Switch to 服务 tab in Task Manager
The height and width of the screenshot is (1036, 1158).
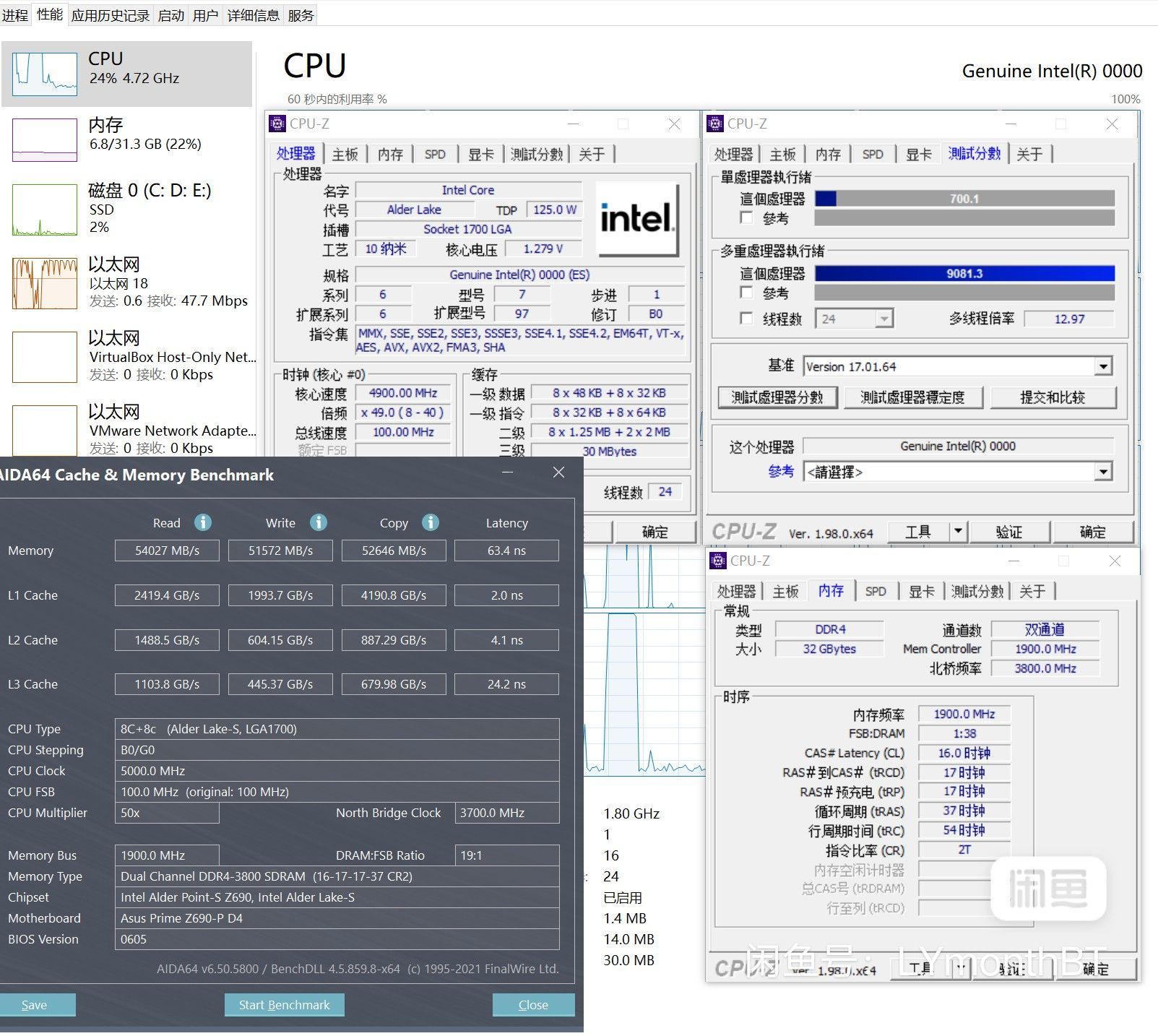coord(301,15)
